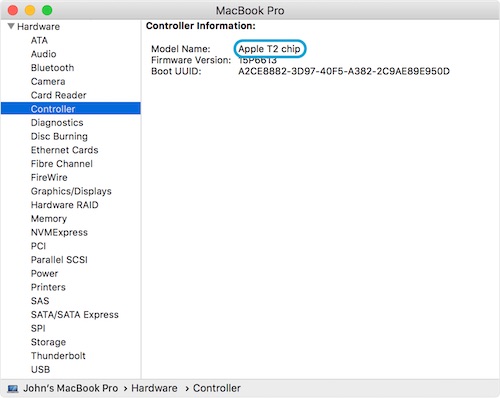The image size is (500, 398).
Task: Click Hardware in the bottom path bar
Action: click(154, 388)
